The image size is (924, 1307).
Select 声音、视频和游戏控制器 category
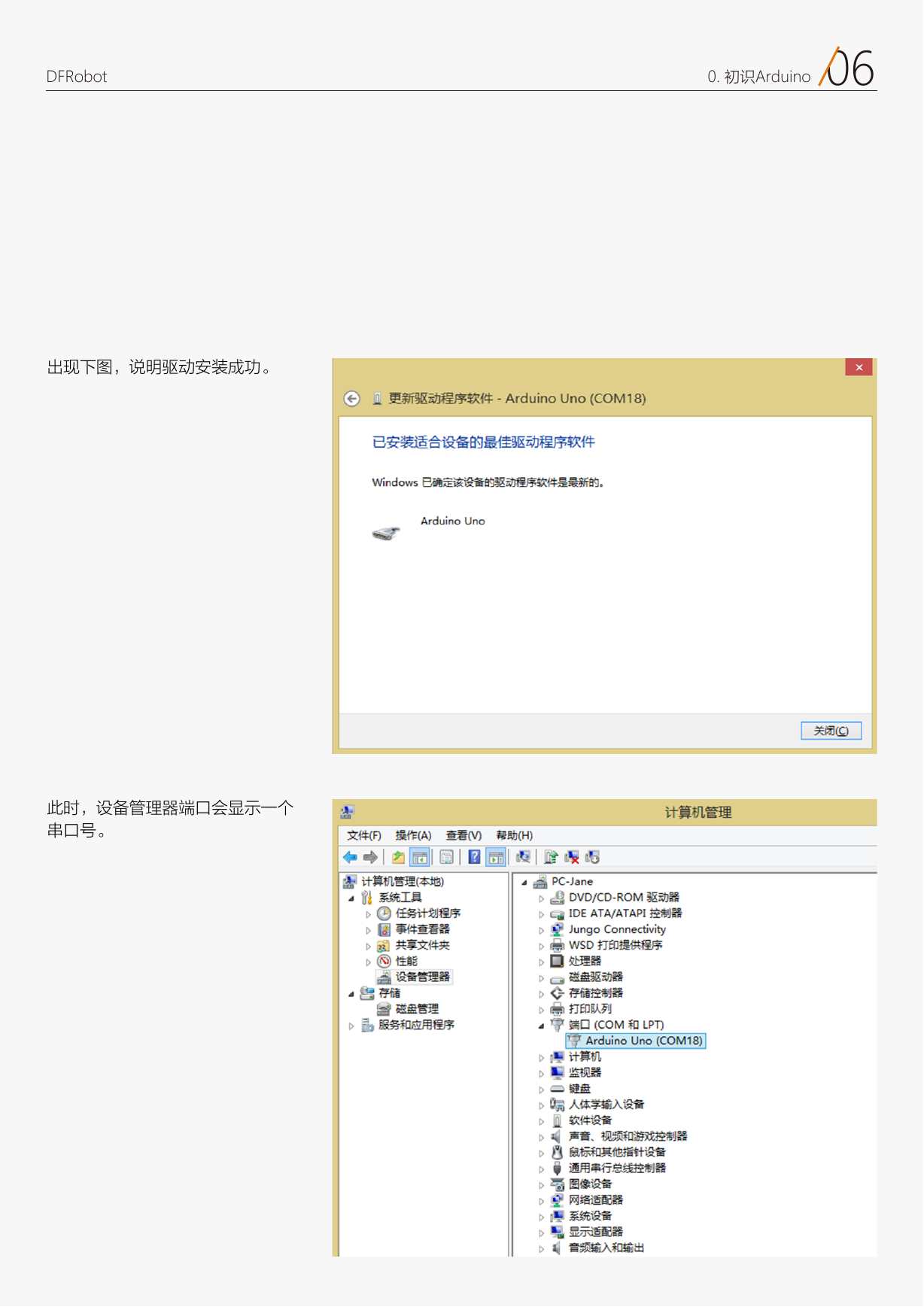coord(628,1136)
